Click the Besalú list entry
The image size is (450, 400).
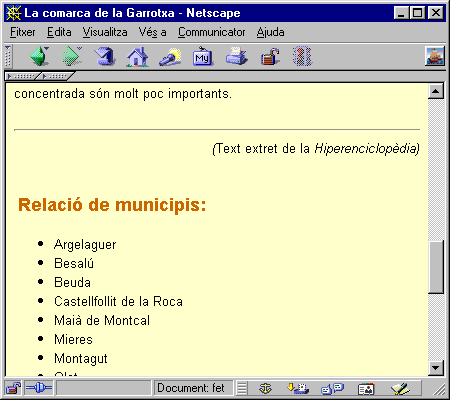74,263
